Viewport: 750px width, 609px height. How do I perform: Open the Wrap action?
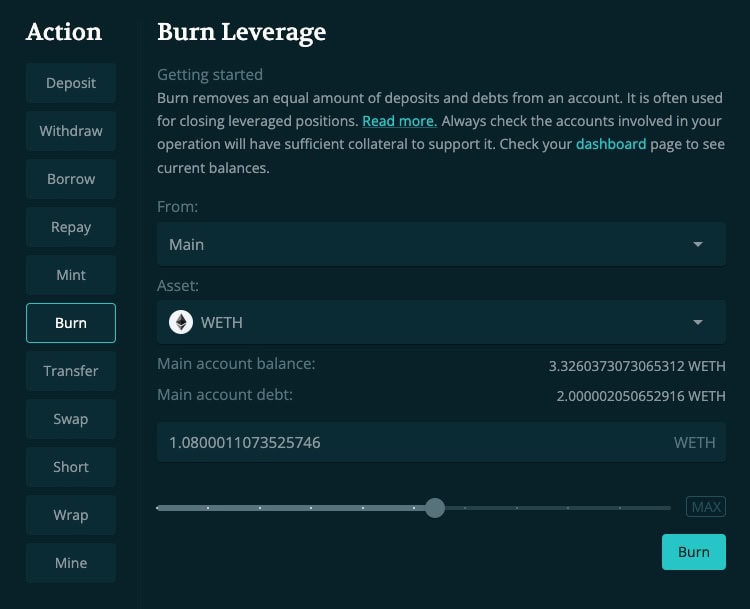click(71, 515)
